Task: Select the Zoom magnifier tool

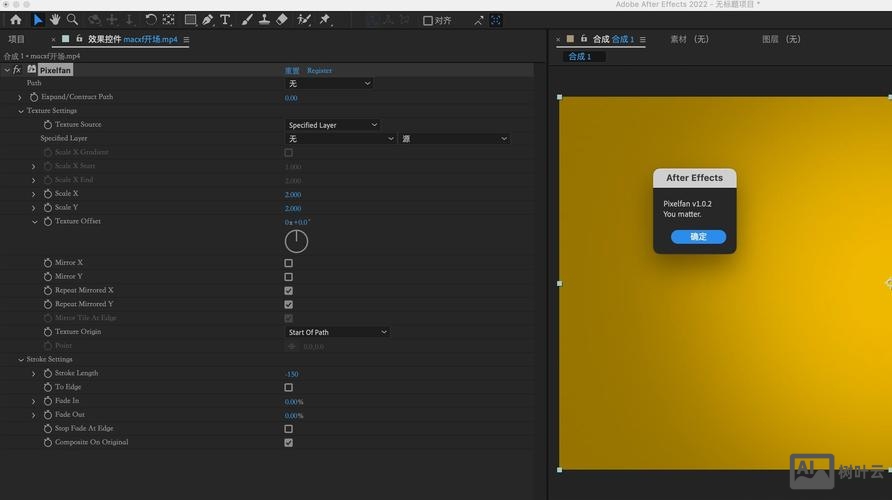Action: [x=72, y=20]
